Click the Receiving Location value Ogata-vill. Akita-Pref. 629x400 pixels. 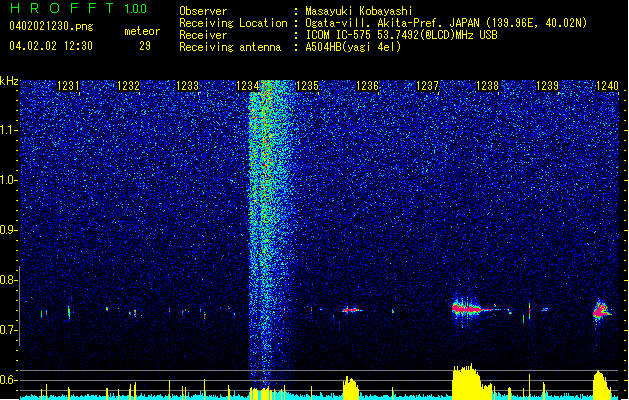pyautogui.click(x=376, y=23)
